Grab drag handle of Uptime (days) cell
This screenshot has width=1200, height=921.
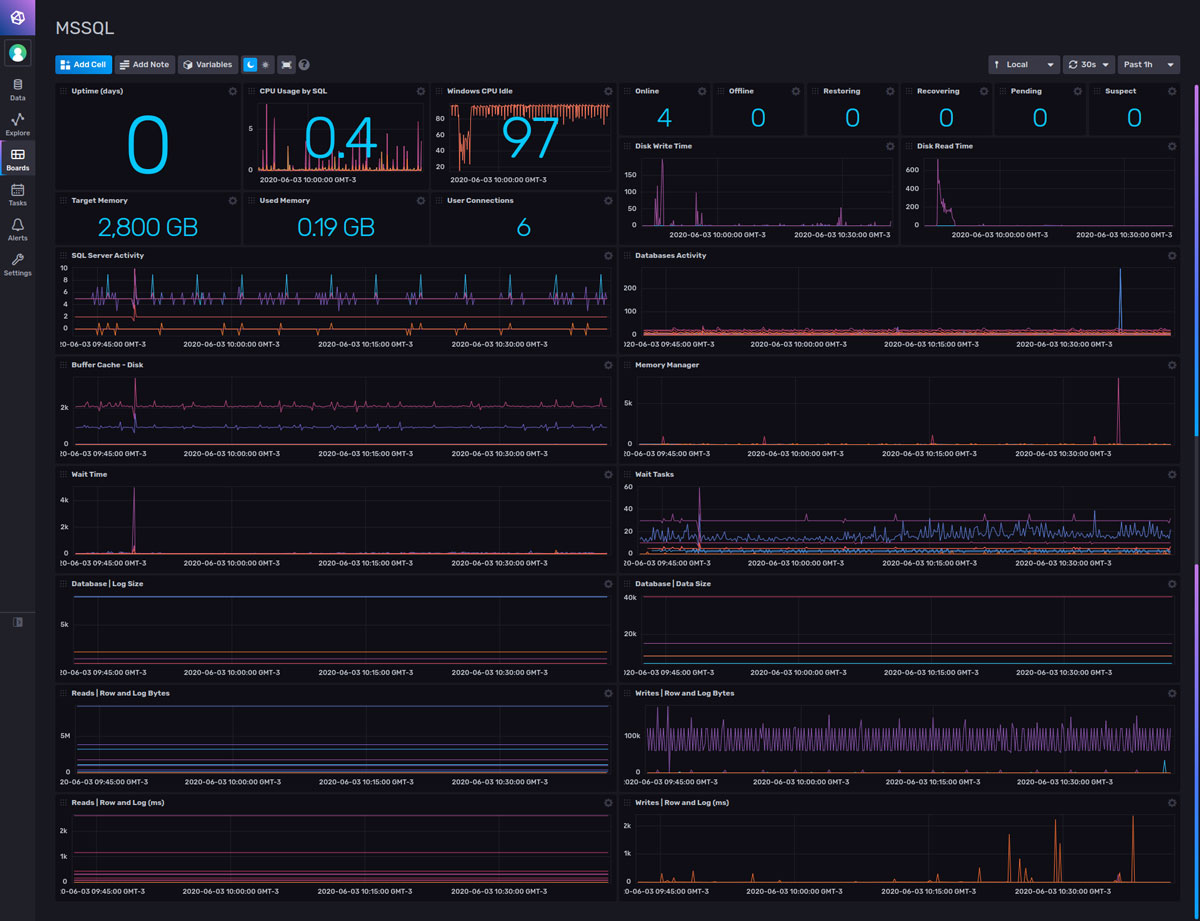[64, 91]
